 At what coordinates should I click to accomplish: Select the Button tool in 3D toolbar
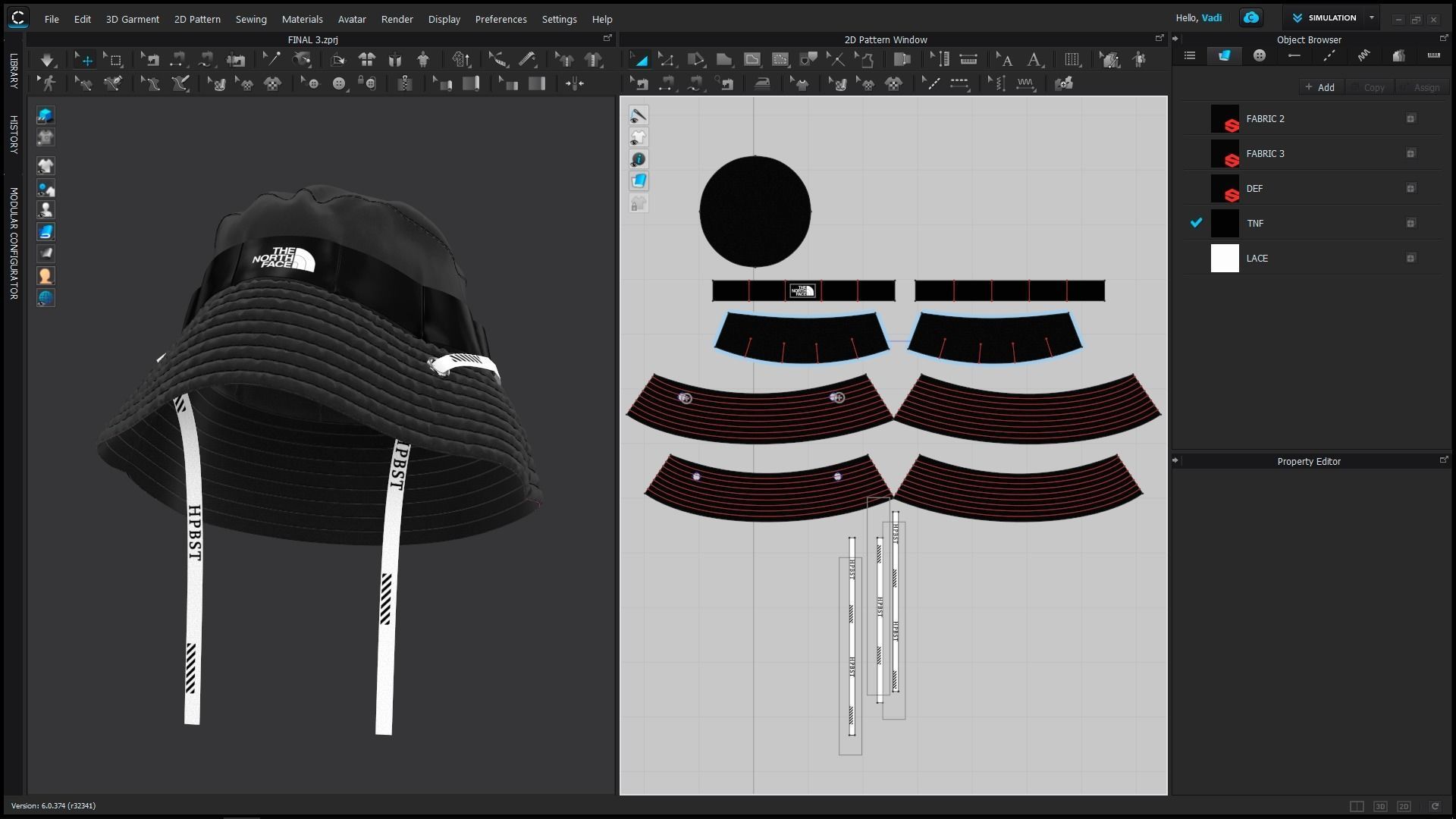[x=339, y=83]
